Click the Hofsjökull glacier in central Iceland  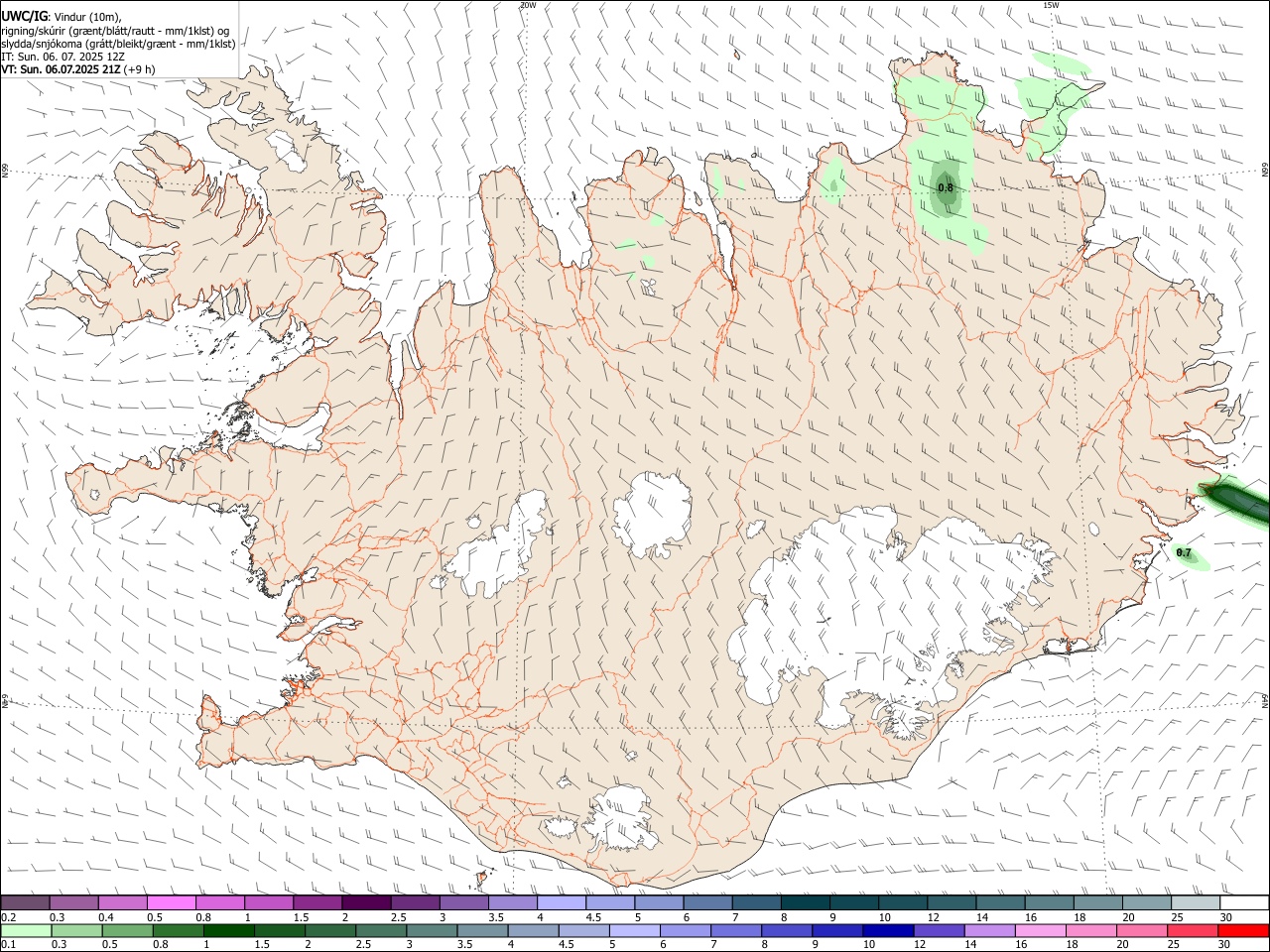[x=652, y=516]
